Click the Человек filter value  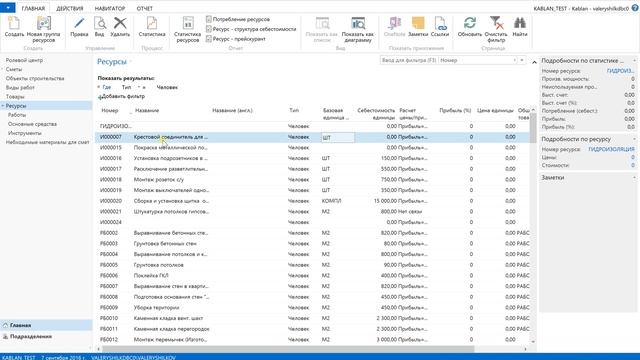coord(167,87)
